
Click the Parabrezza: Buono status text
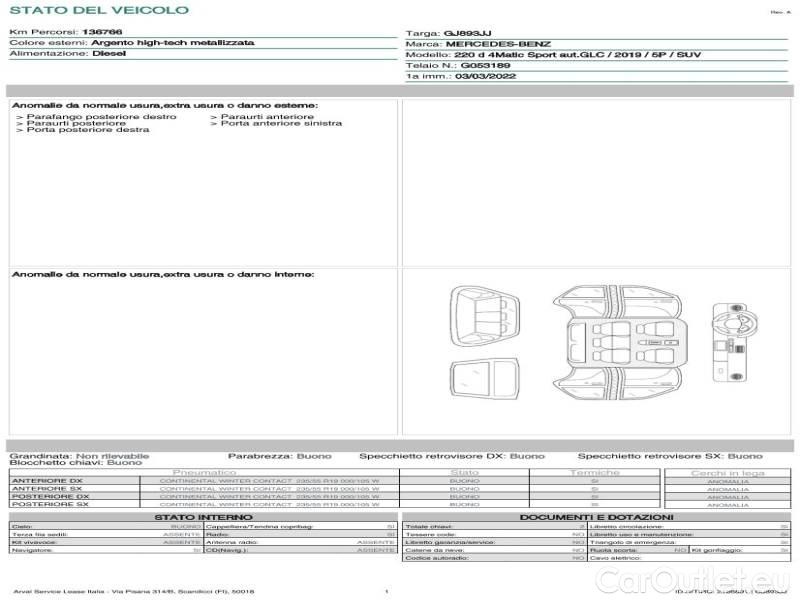click(280, 456)
